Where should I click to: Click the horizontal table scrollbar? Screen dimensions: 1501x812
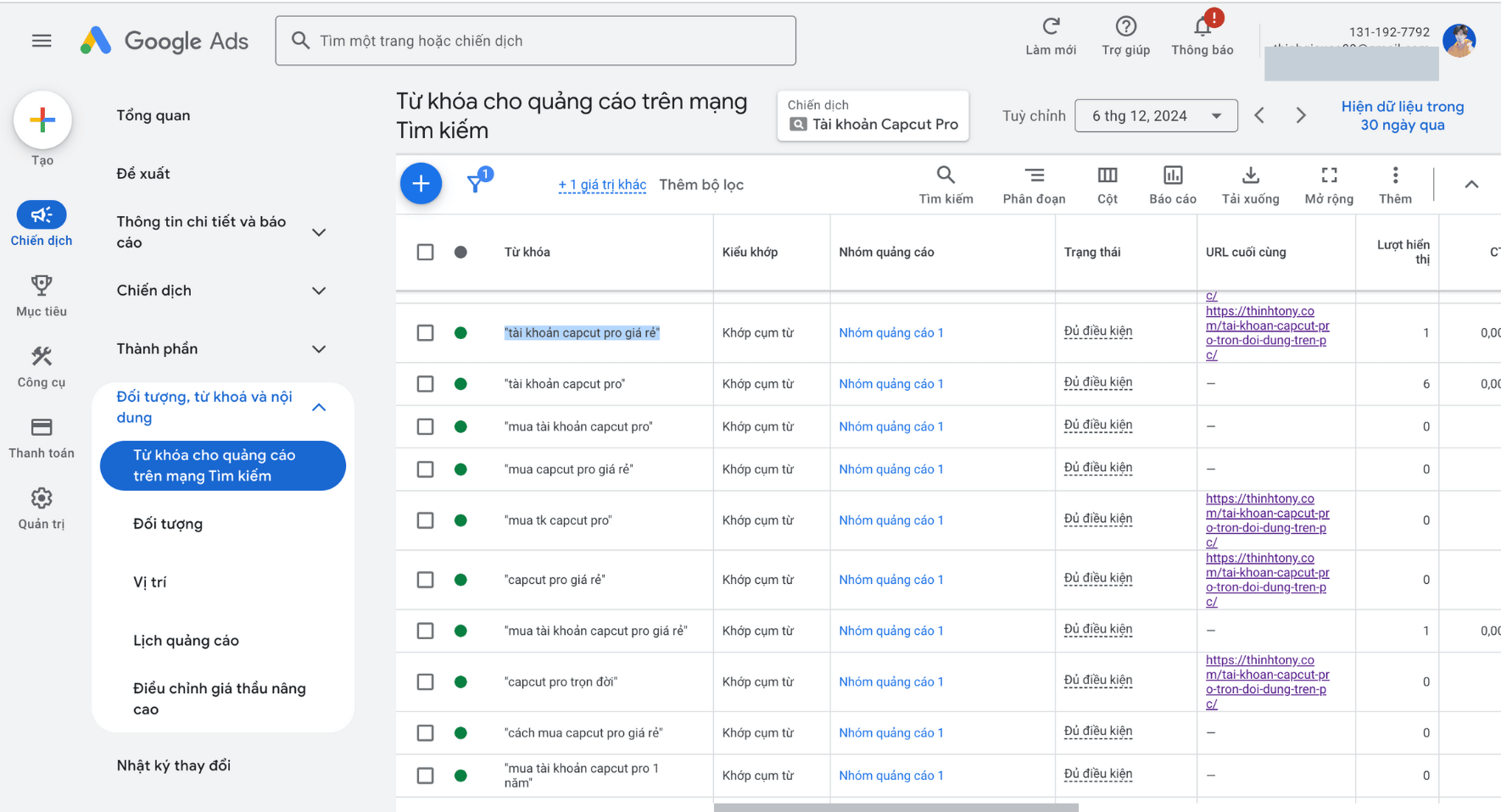click(896, 808)
